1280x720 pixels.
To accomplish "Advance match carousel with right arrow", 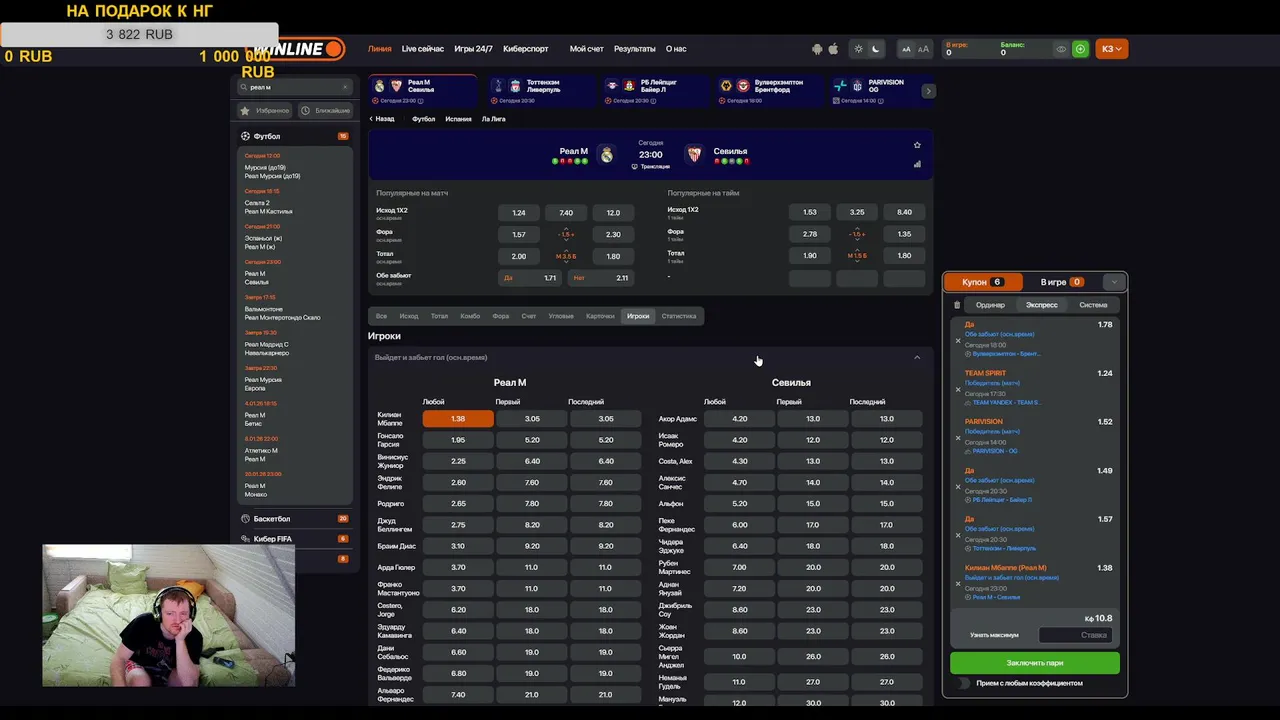I will point(928,91).
